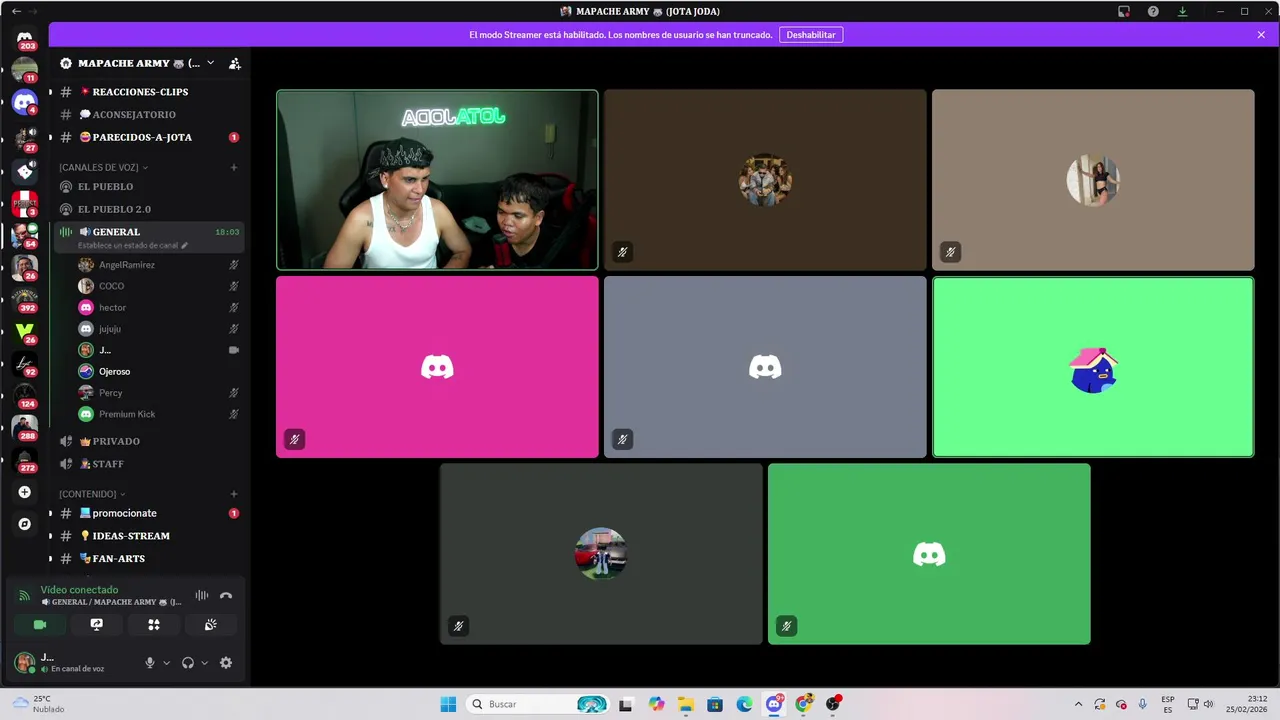Open audio output options chevron
Screen dimensions: 1280x720
point(204,662)
